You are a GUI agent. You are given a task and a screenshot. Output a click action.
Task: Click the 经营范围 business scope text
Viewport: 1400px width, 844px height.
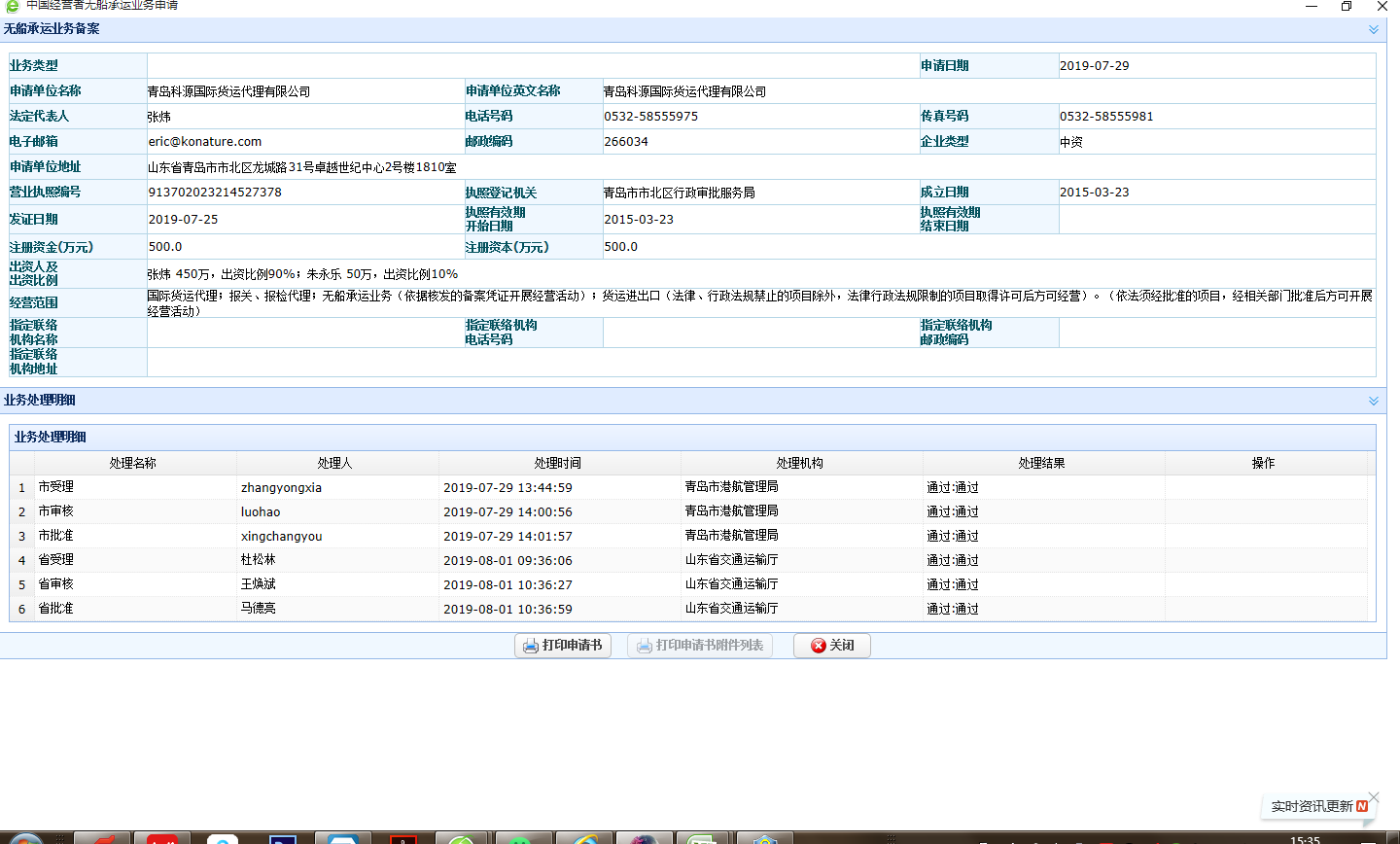pos(760,303)
